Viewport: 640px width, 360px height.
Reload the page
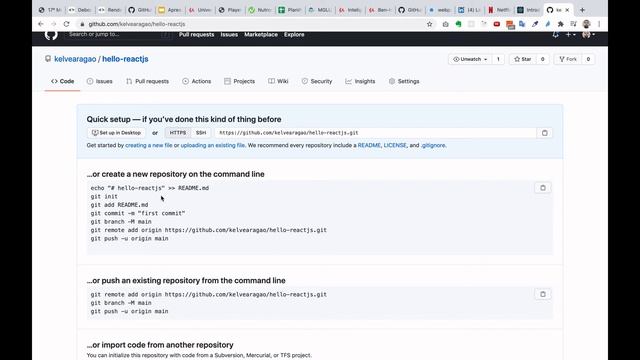pos(67,24)
